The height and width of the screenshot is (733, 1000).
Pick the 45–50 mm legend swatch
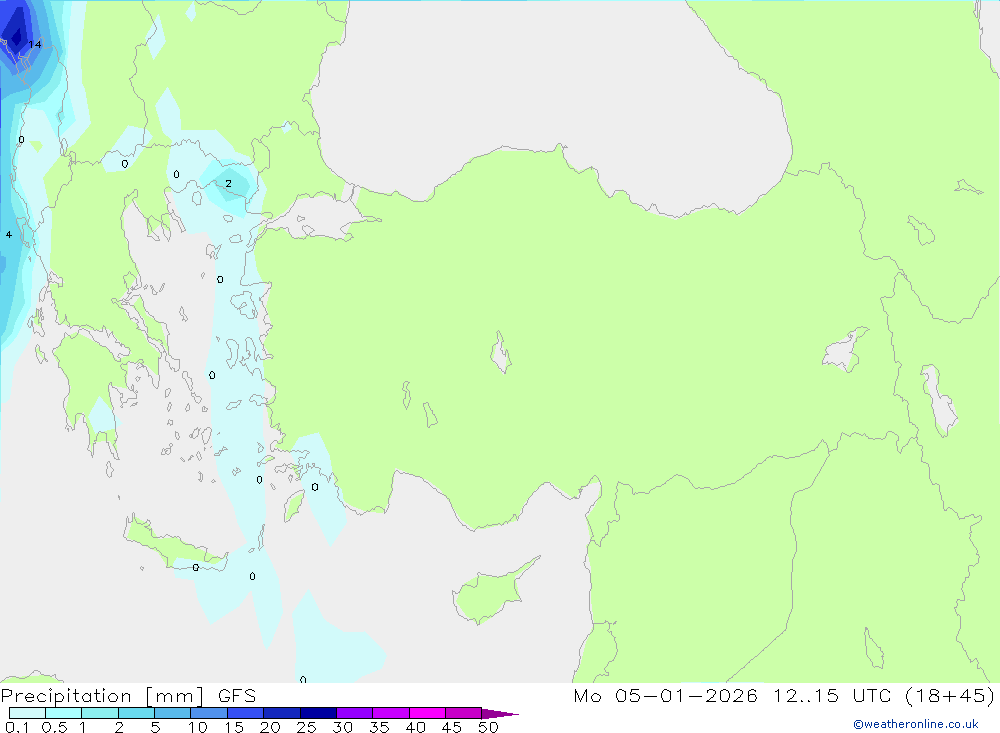pos(464,713)
